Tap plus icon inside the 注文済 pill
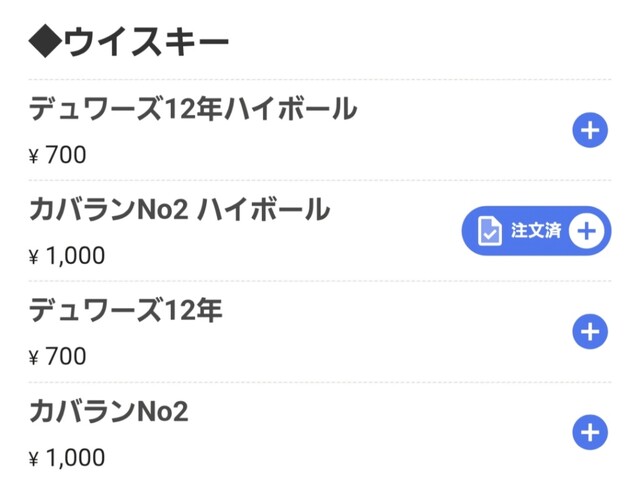The image size is (640, 480). (587, 231)
